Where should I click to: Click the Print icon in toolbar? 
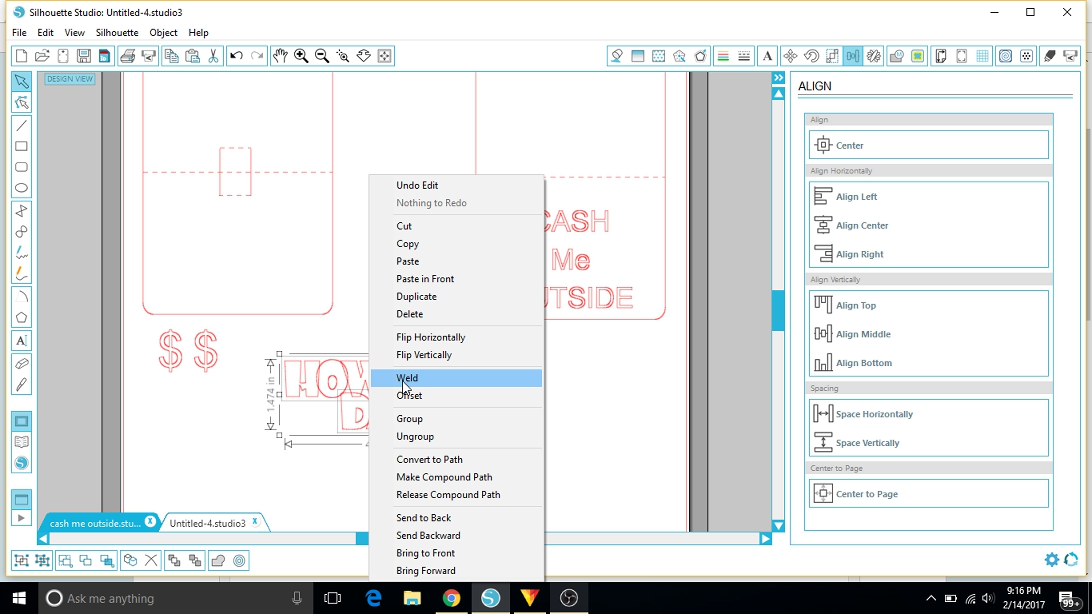(x=127, y=56)
